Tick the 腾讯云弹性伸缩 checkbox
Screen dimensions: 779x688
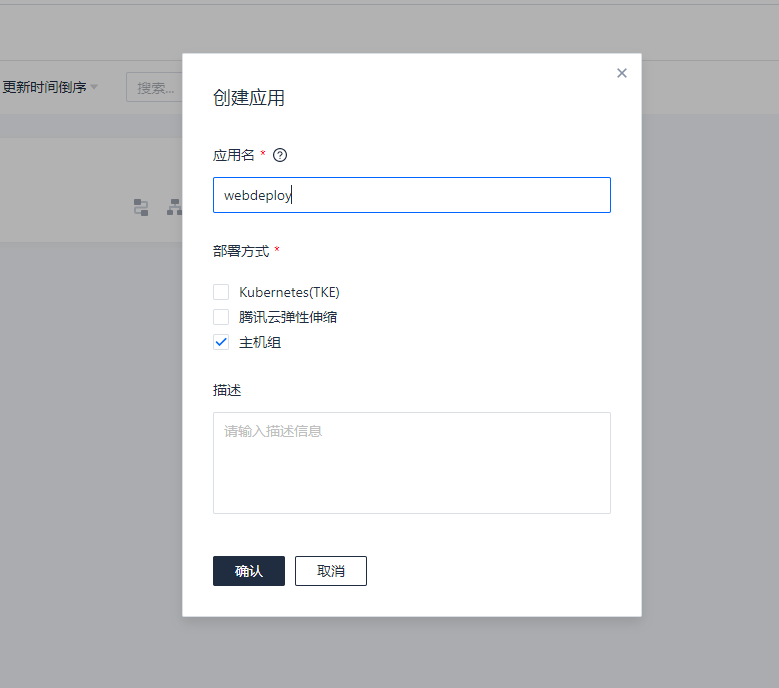pos(221,317)
